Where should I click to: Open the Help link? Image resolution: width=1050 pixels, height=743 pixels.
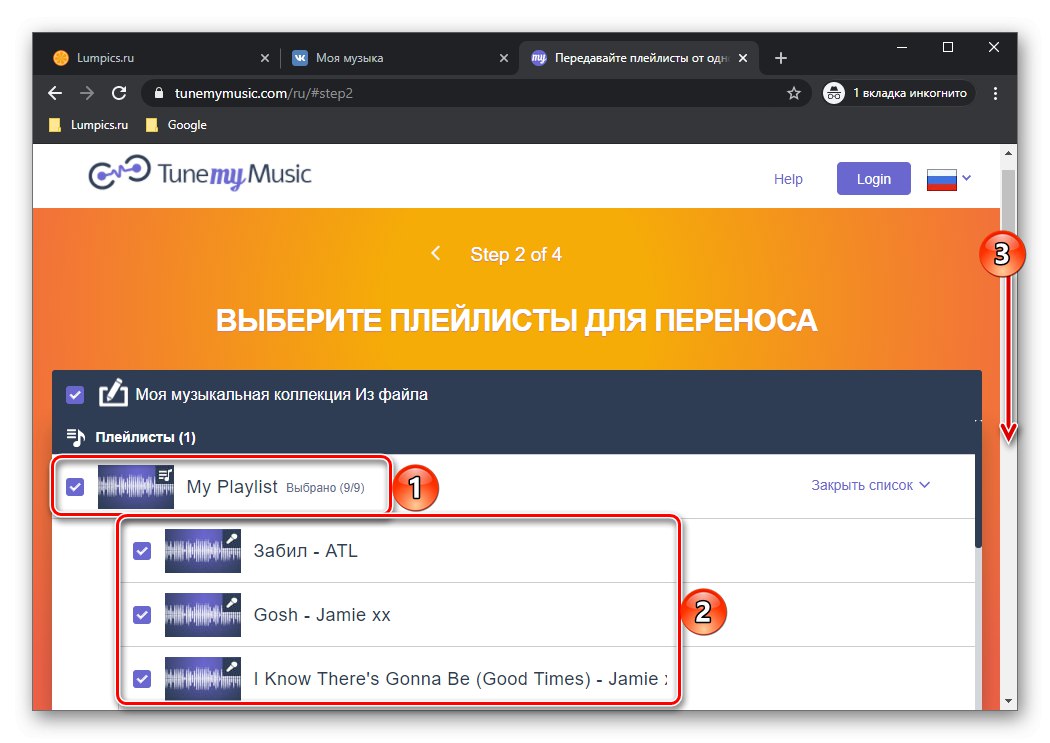pos(787,178)
